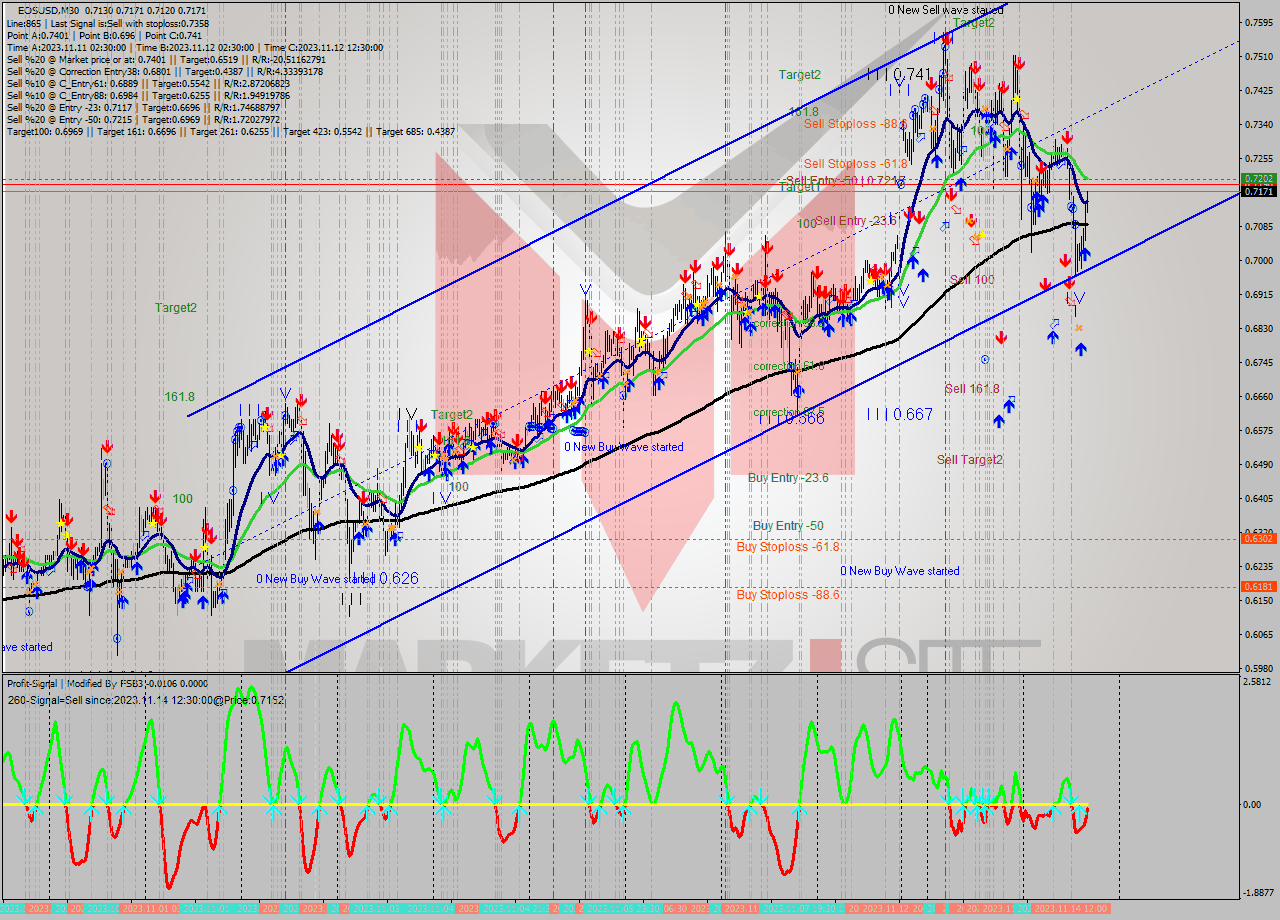Click the 'Buy Entry -23.6' label
Screen dimensions: 1280x920
click(x=788, y=478)
